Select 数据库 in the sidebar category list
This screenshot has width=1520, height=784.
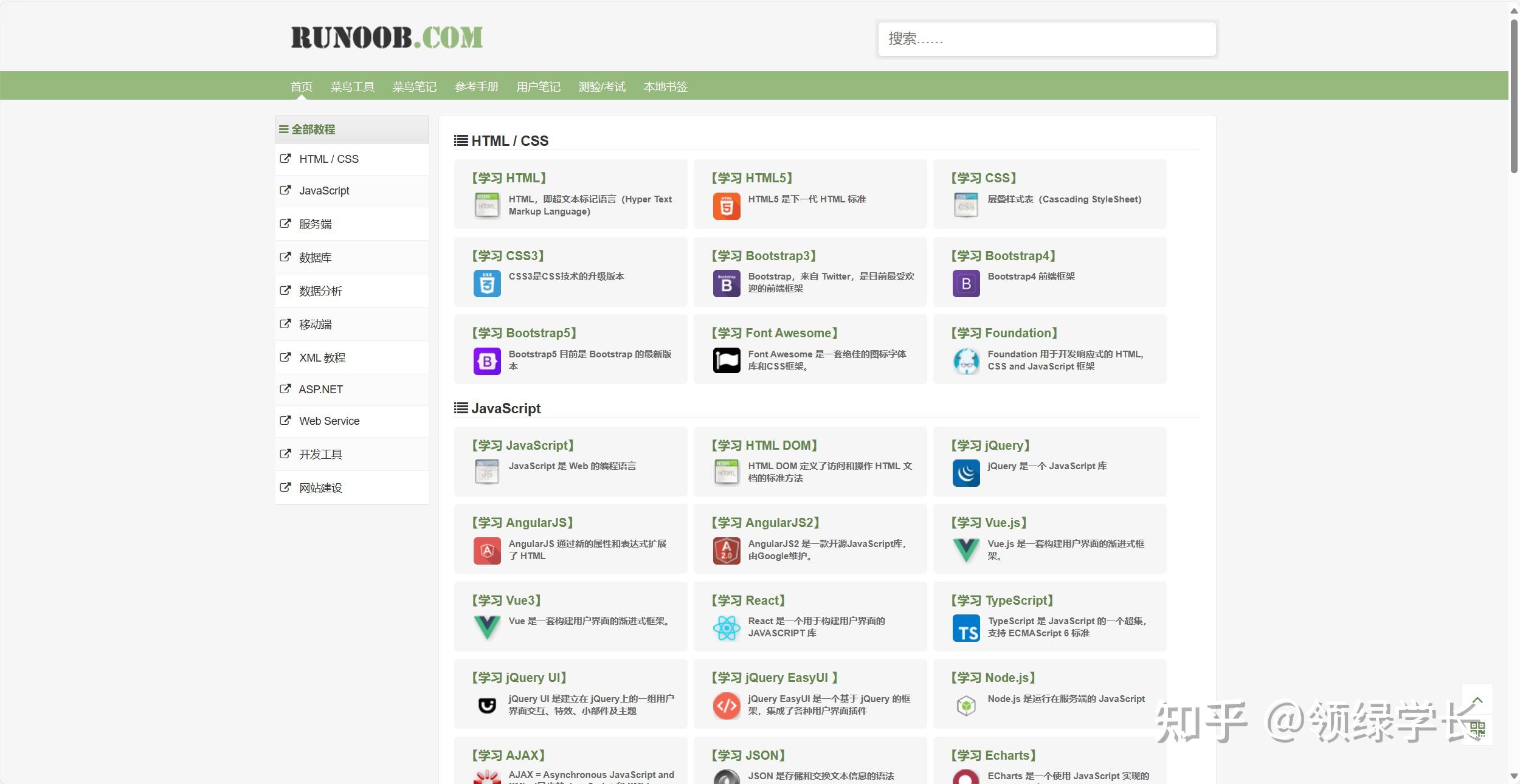(x=315, y=258)
